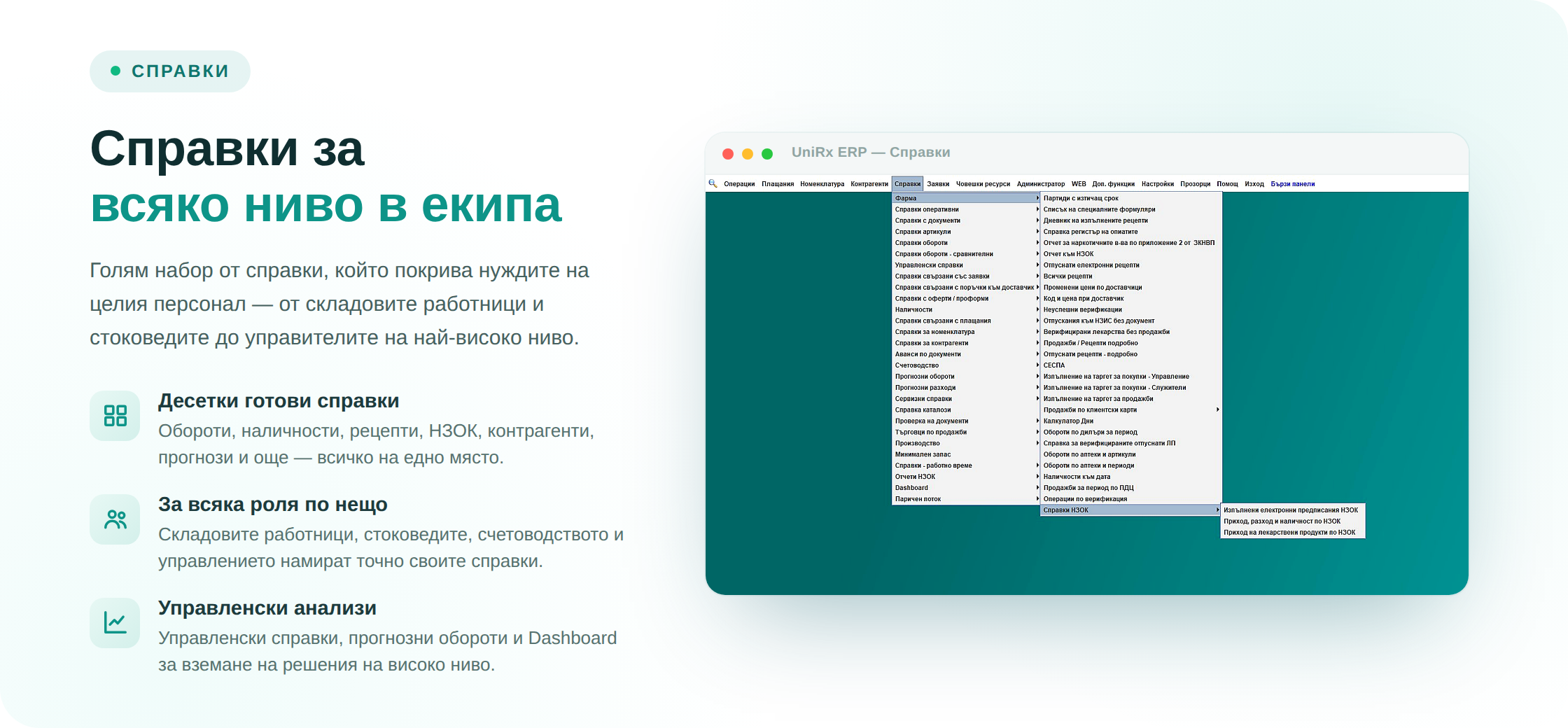
Task: Select Справки свързани с плащания
Action: pos(966,321)
